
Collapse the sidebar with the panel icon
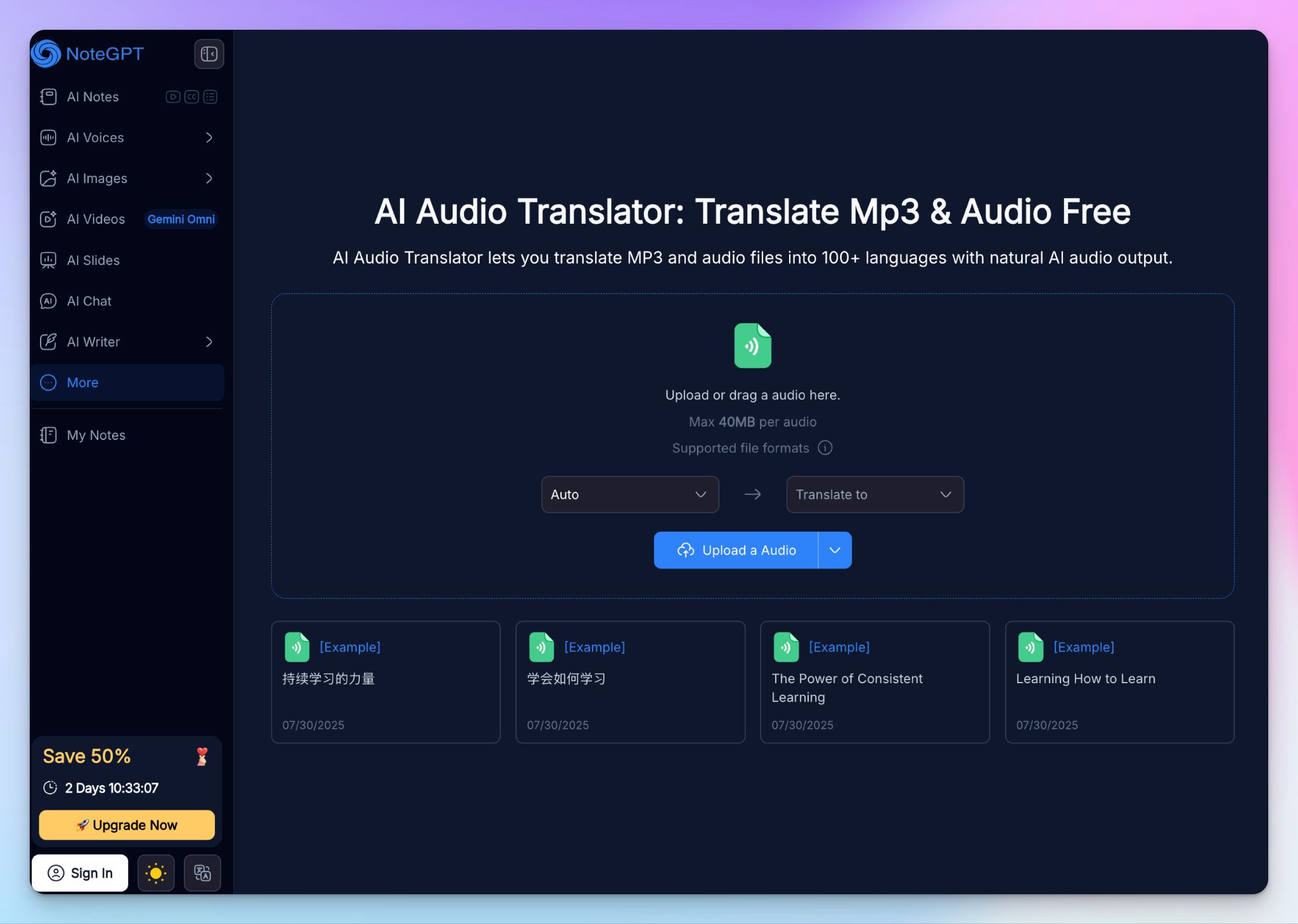[x=209, y=54]
